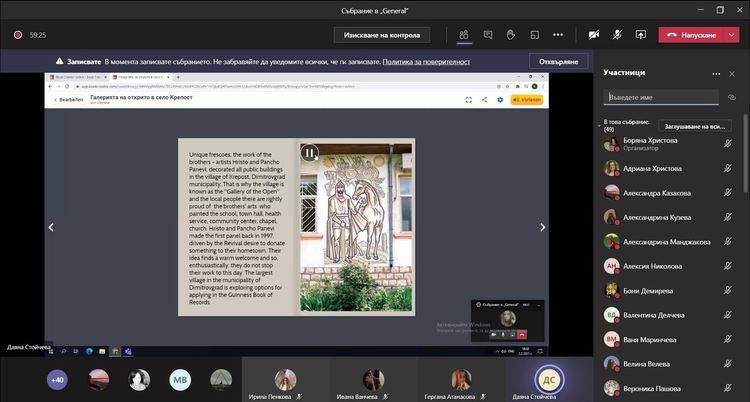750x402 pixels.
Task: Click microphone icon for Александрина Кузева
Action: tap(728, 217)
